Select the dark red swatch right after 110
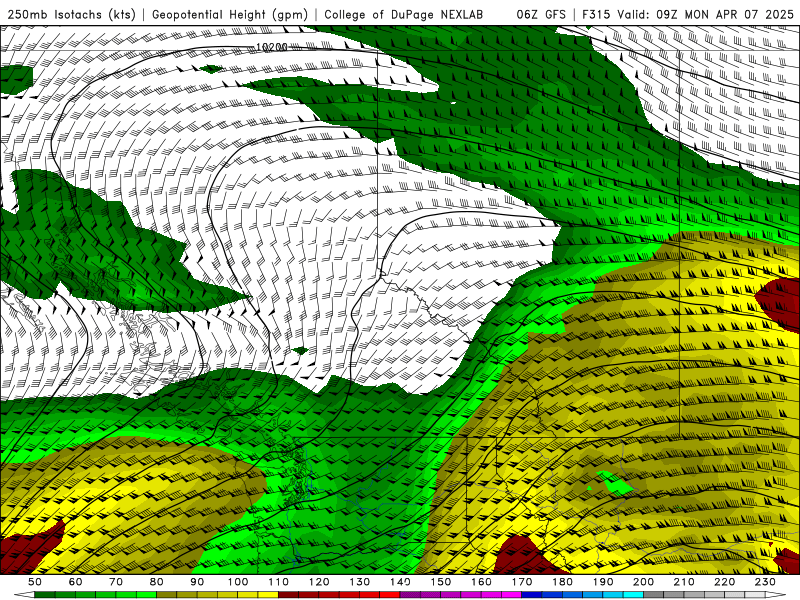800x600 pixels. coord(288,595)
